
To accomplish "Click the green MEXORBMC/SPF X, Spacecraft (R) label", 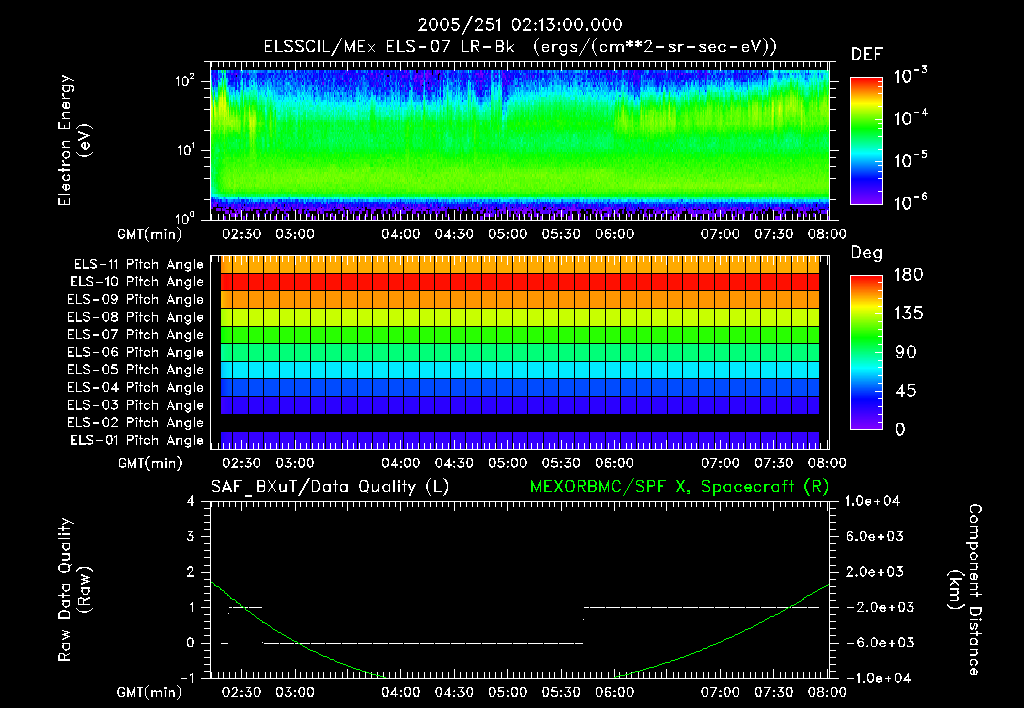I will [x=679, y=487].
